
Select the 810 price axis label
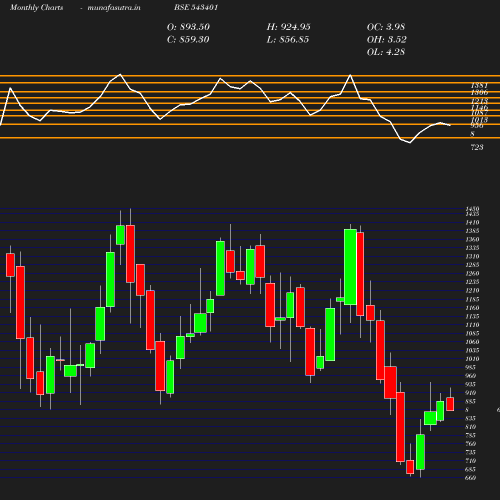[471, 427]
